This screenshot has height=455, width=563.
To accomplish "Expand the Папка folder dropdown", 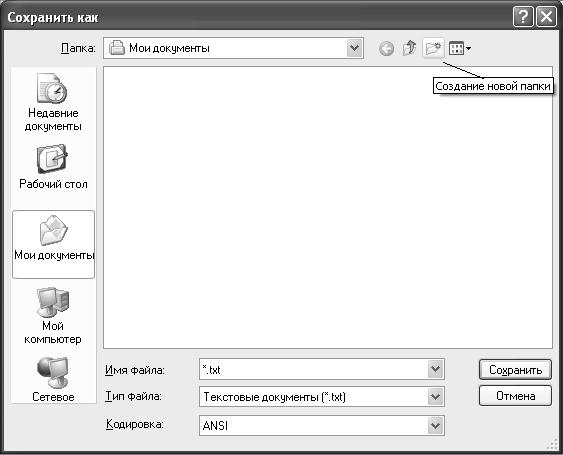I will click(x=354, y=48).
